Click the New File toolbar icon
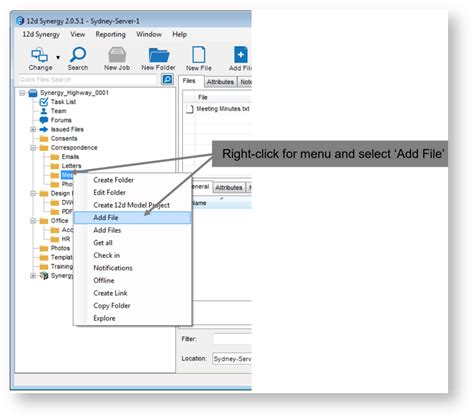The width and height of the screenshot is (474, 419). (x=199, y=55)
